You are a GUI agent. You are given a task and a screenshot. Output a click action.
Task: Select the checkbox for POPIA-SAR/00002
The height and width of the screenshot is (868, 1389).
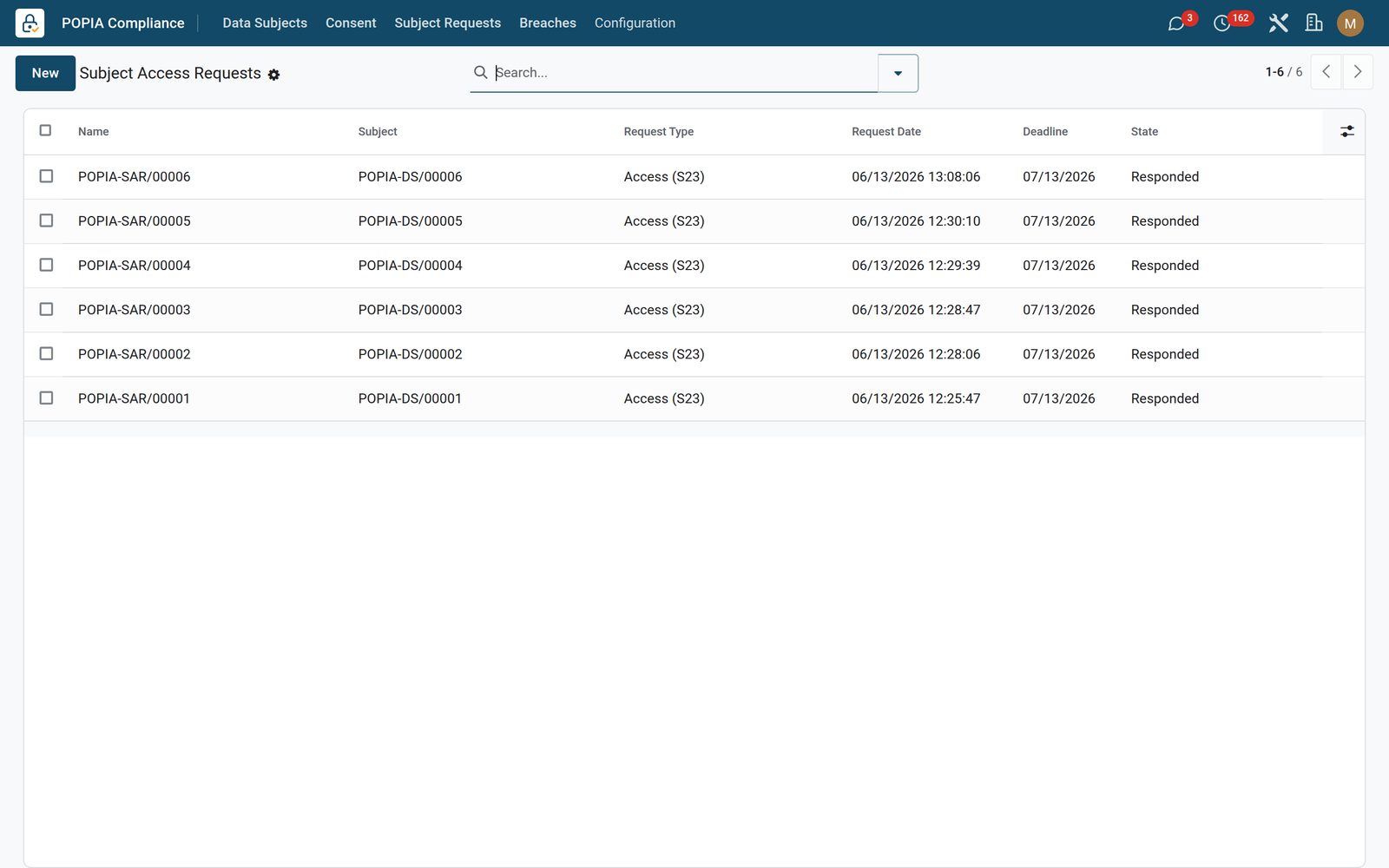[46, 353]
